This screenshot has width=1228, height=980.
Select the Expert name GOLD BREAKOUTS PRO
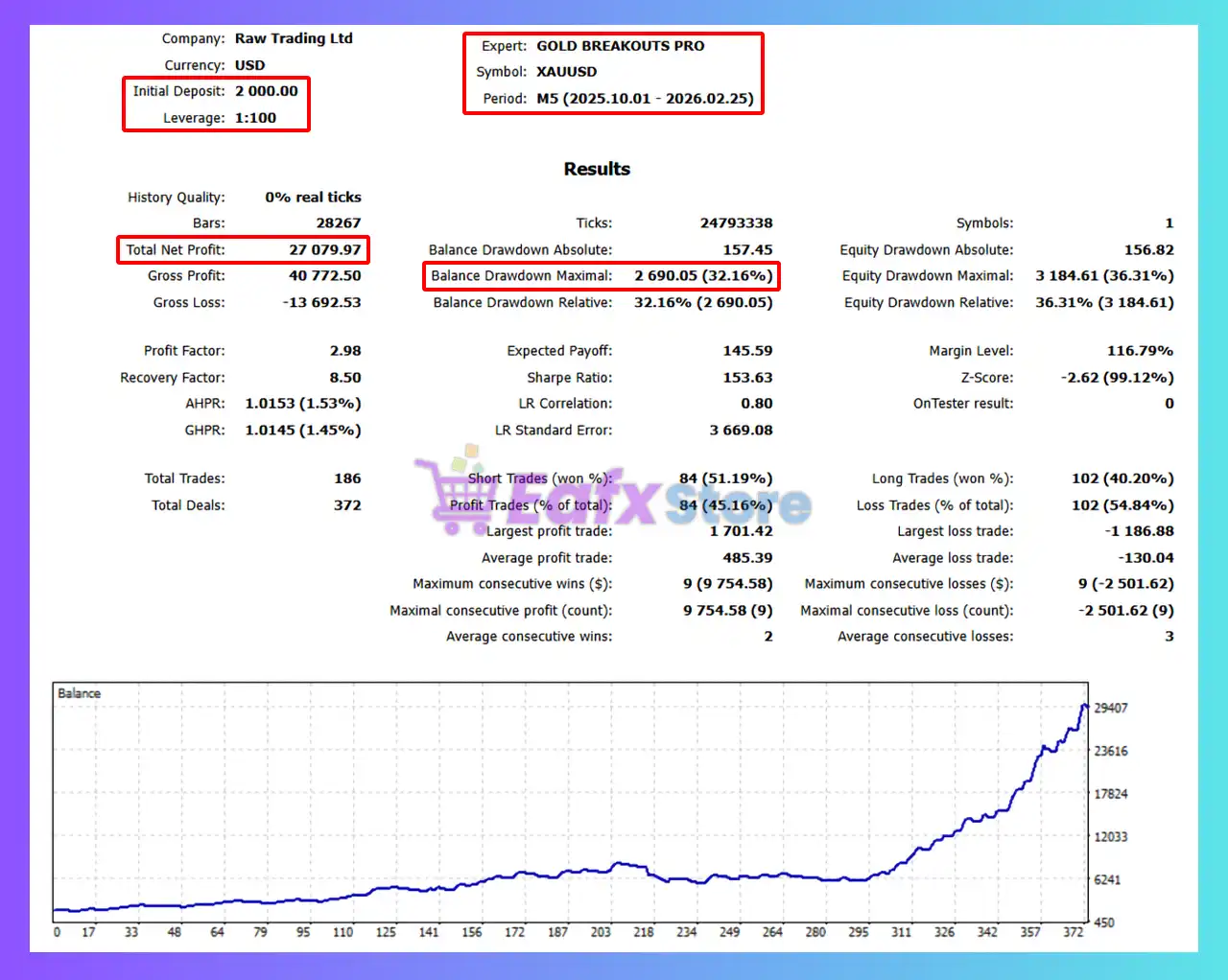tap(620, 46)
